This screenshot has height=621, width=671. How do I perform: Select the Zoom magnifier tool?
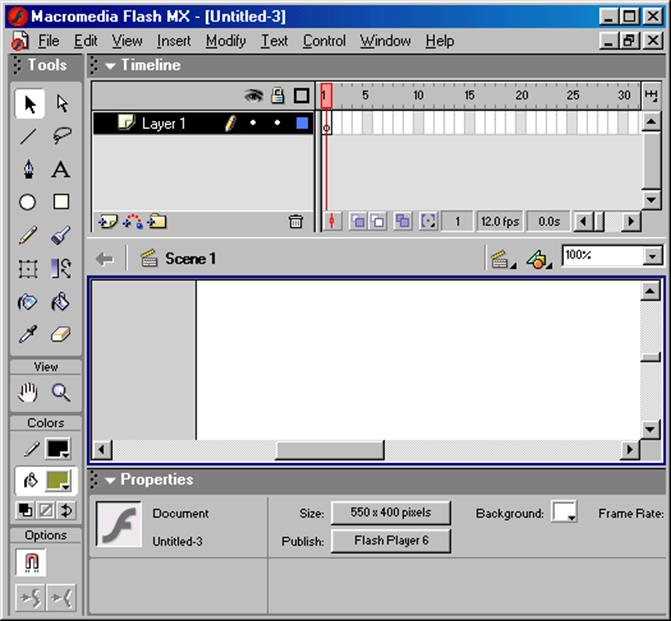61,392
